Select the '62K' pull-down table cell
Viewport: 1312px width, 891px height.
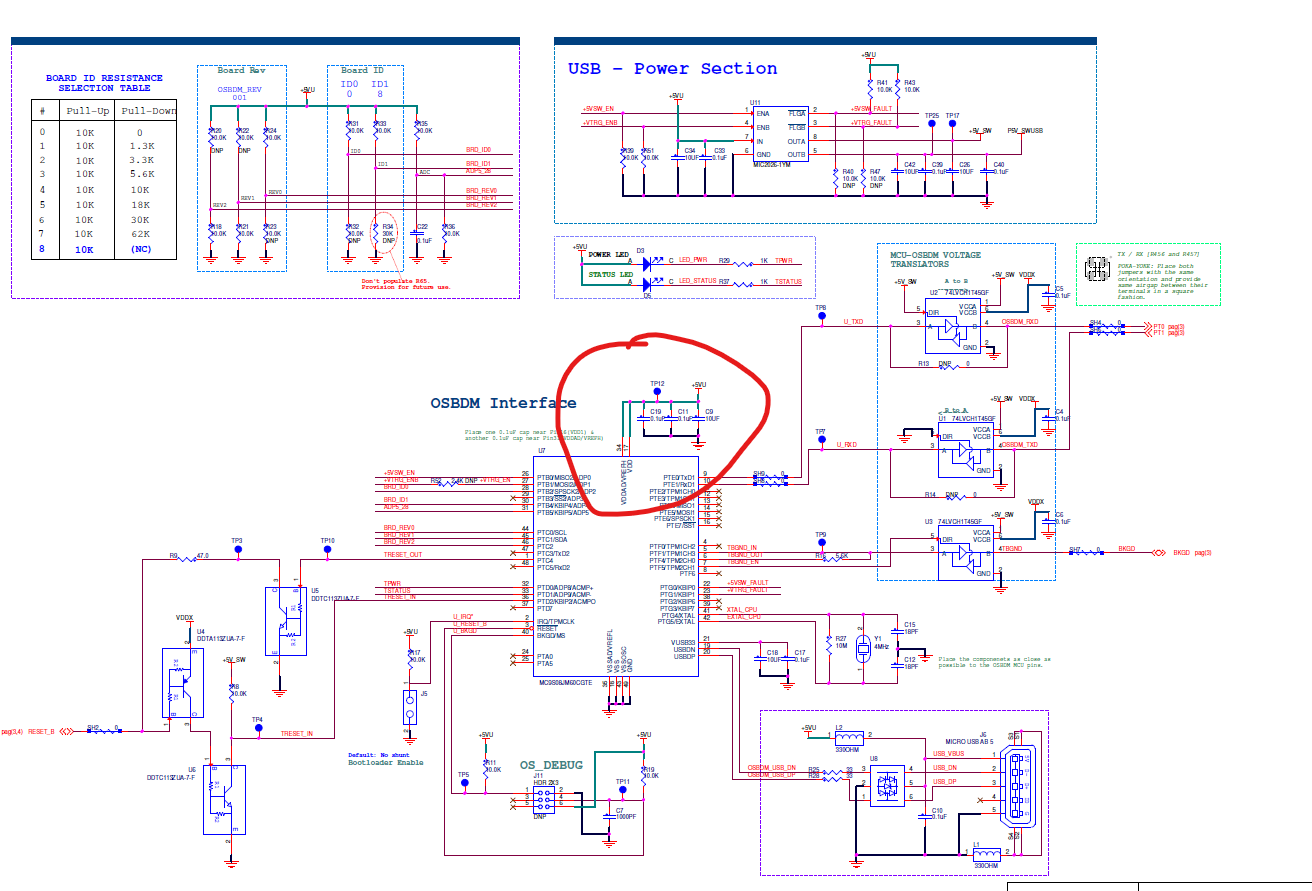point(139,234)
